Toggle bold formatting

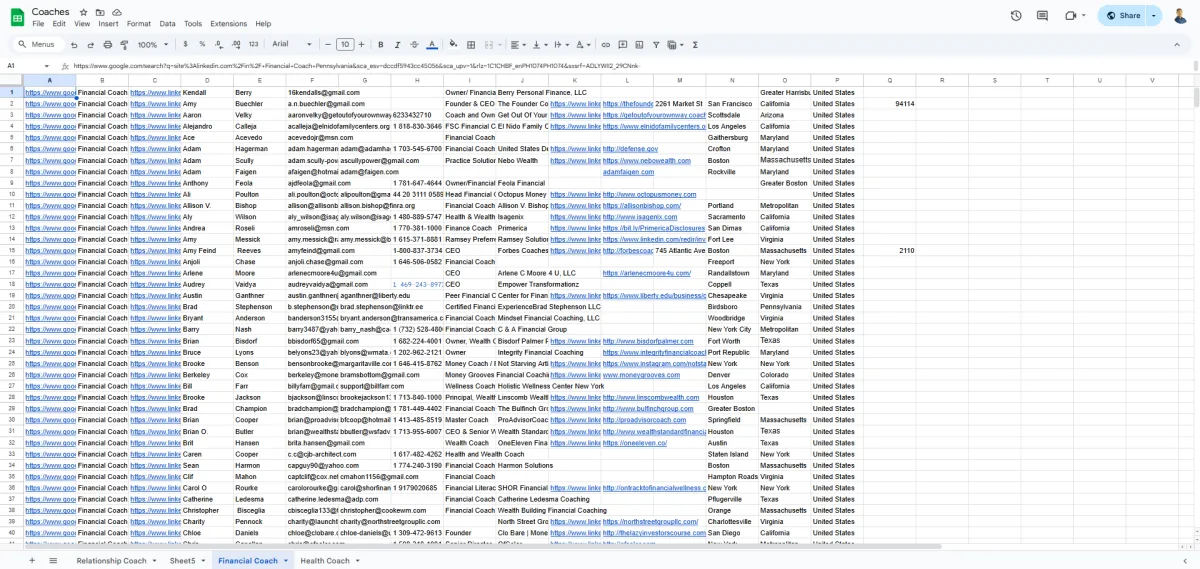click(x=381, y=45)
